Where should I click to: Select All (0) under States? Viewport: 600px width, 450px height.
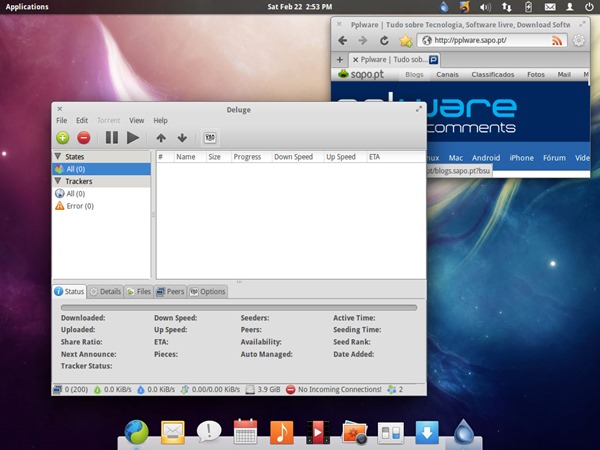(101, 169)
